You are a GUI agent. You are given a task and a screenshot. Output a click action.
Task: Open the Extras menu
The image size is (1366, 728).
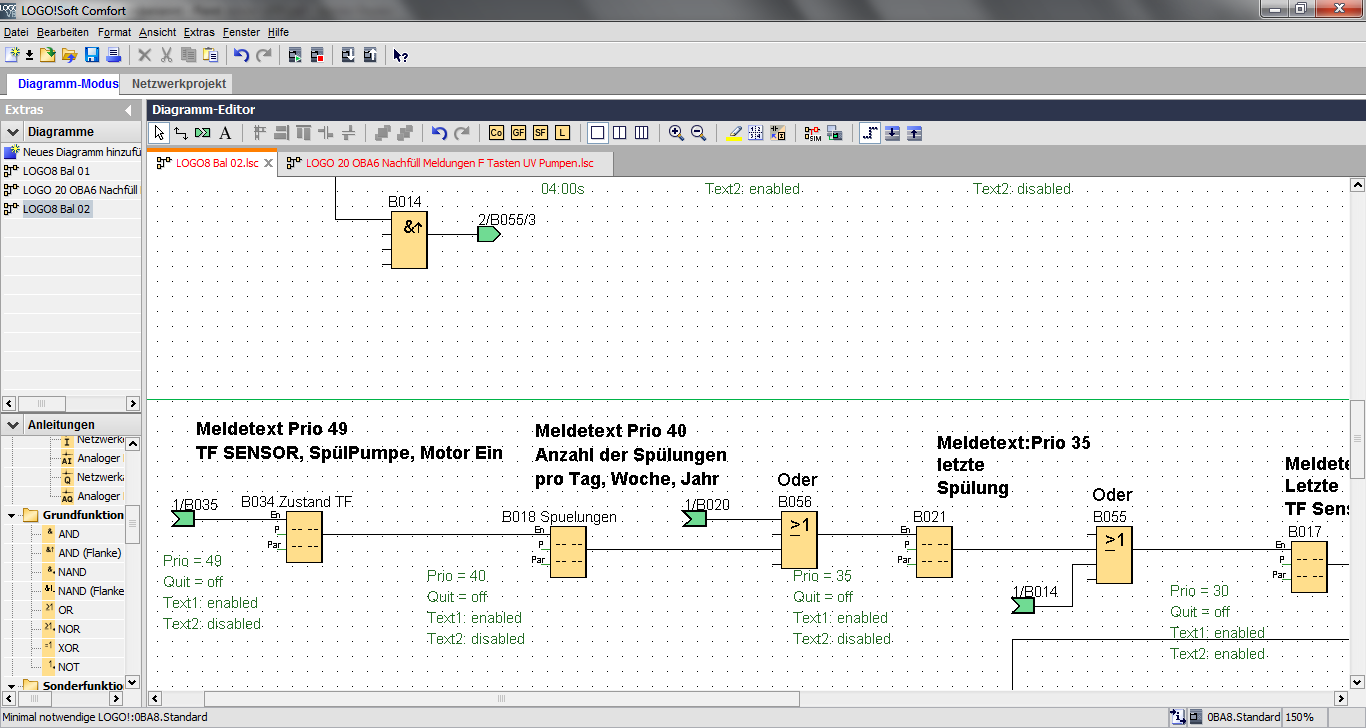pos(198,32)
